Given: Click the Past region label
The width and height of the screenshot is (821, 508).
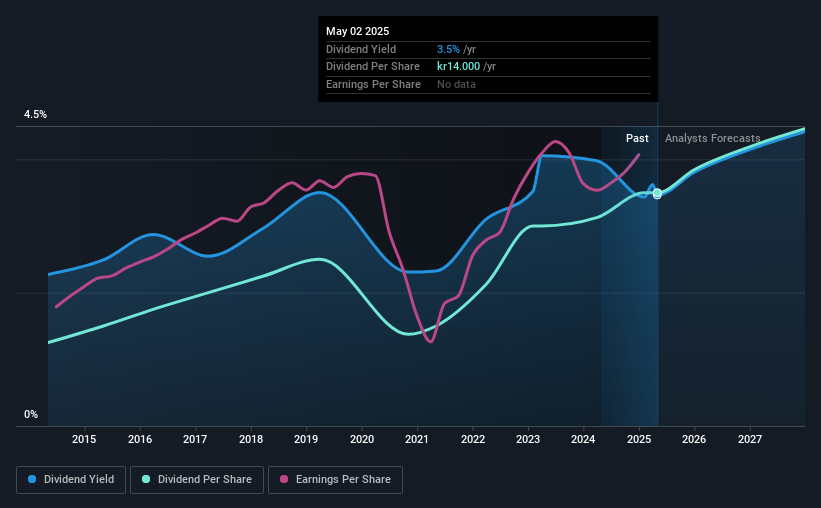Looking at the screenshot, I should [637, 138].
